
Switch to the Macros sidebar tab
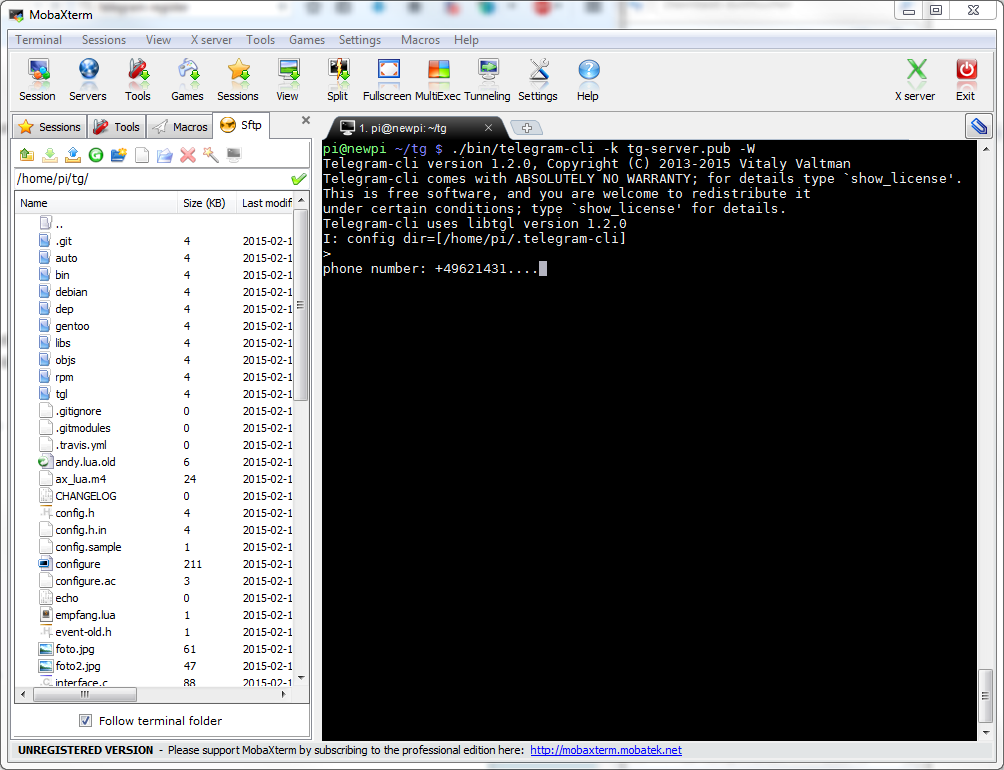point(180,127)
